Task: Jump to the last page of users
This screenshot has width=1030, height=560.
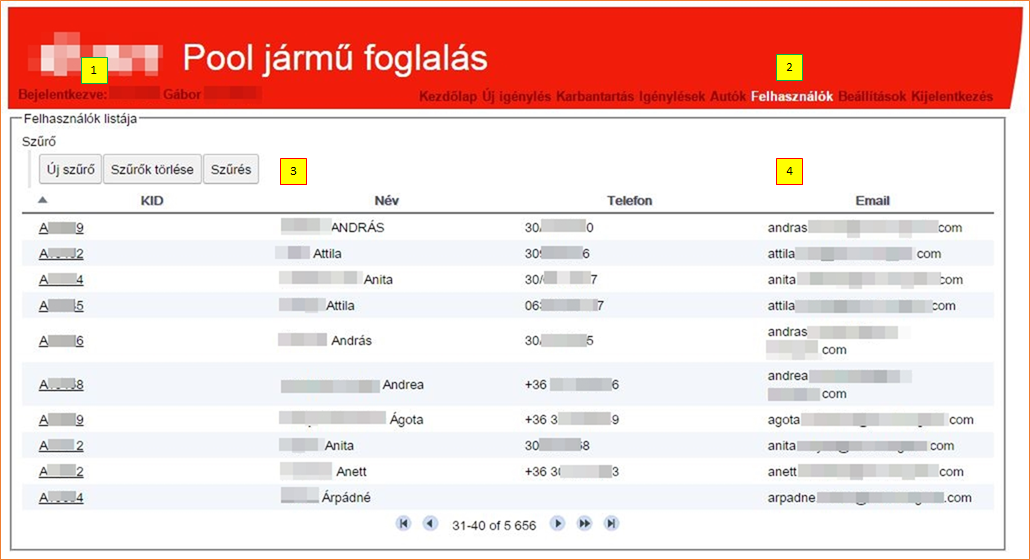Action: coord(611,523)
